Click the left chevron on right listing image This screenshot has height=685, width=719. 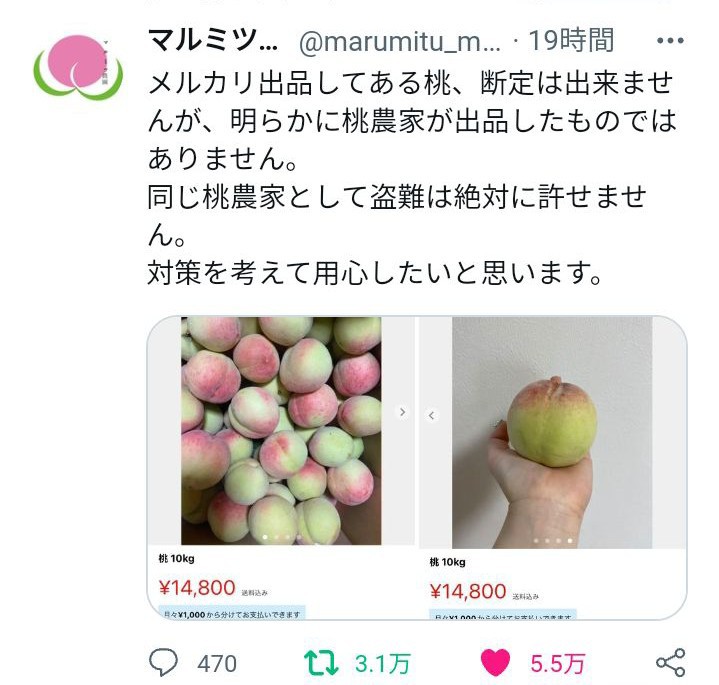(431, 415)
